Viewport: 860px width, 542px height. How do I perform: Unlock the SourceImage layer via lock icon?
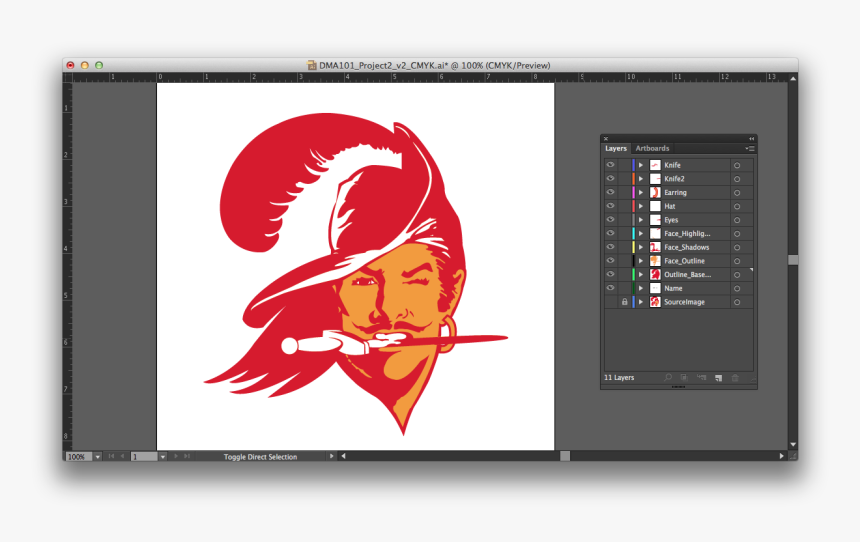[x=624, y=302]
